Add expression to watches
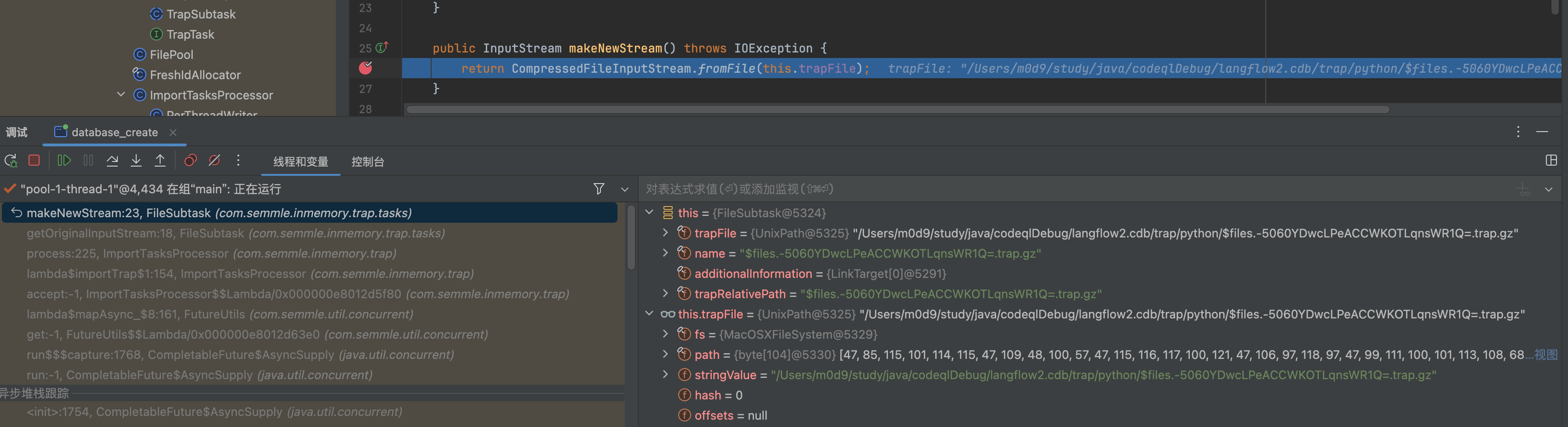1568x427 pixels. 1523,190
